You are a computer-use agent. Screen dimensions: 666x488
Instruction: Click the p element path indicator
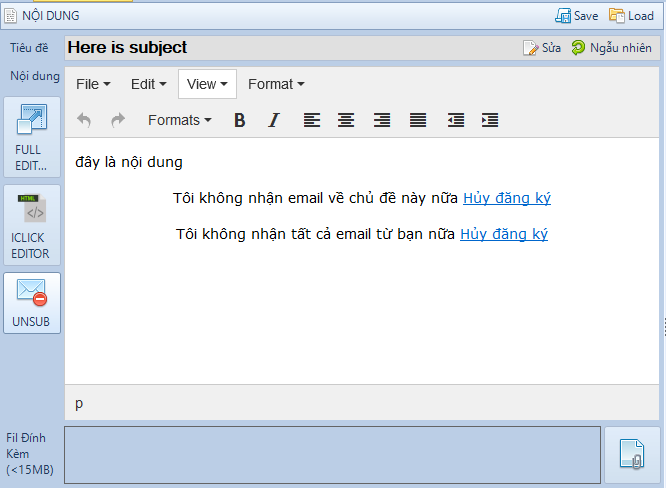click(x=79, y=403)
